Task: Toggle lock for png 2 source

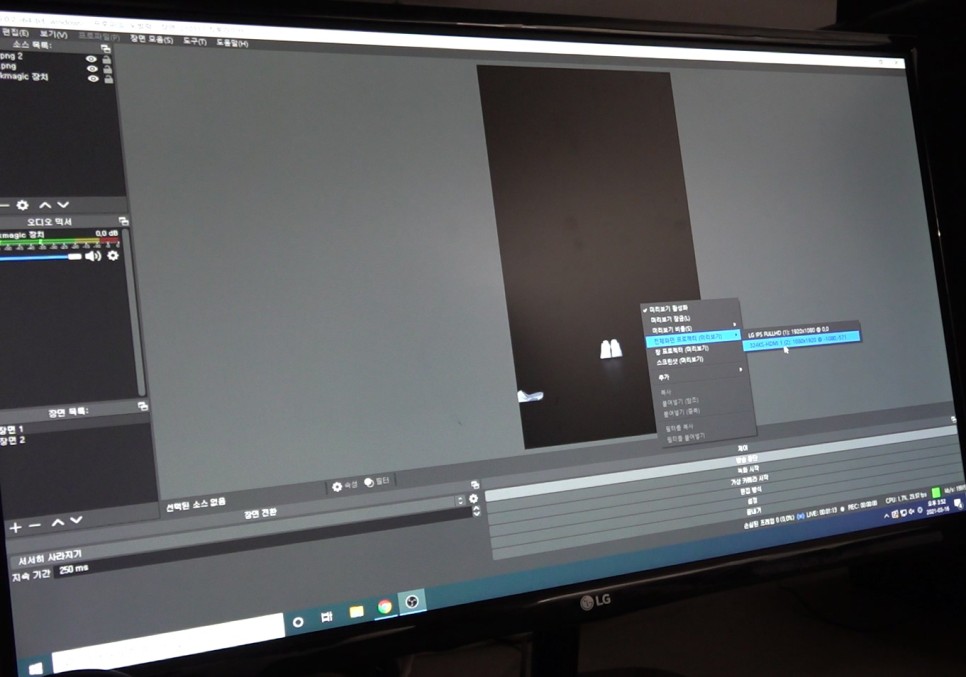Action: tap(107, 60)
